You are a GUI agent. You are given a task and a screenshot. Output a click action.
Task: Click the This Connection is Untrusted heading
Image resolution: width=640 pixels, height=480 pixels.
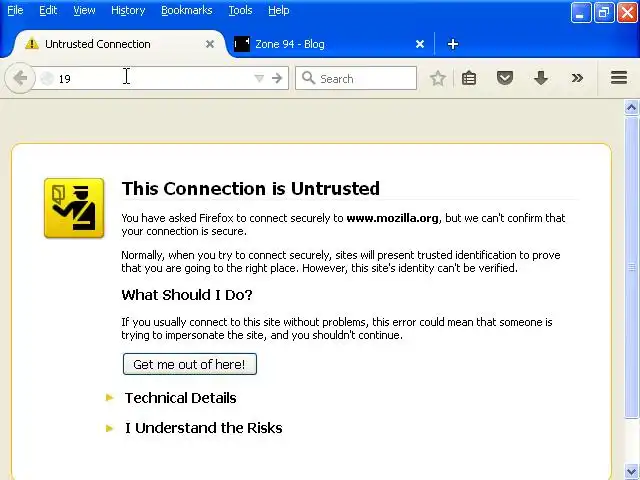pyautogui.click(x=251, y=189)
